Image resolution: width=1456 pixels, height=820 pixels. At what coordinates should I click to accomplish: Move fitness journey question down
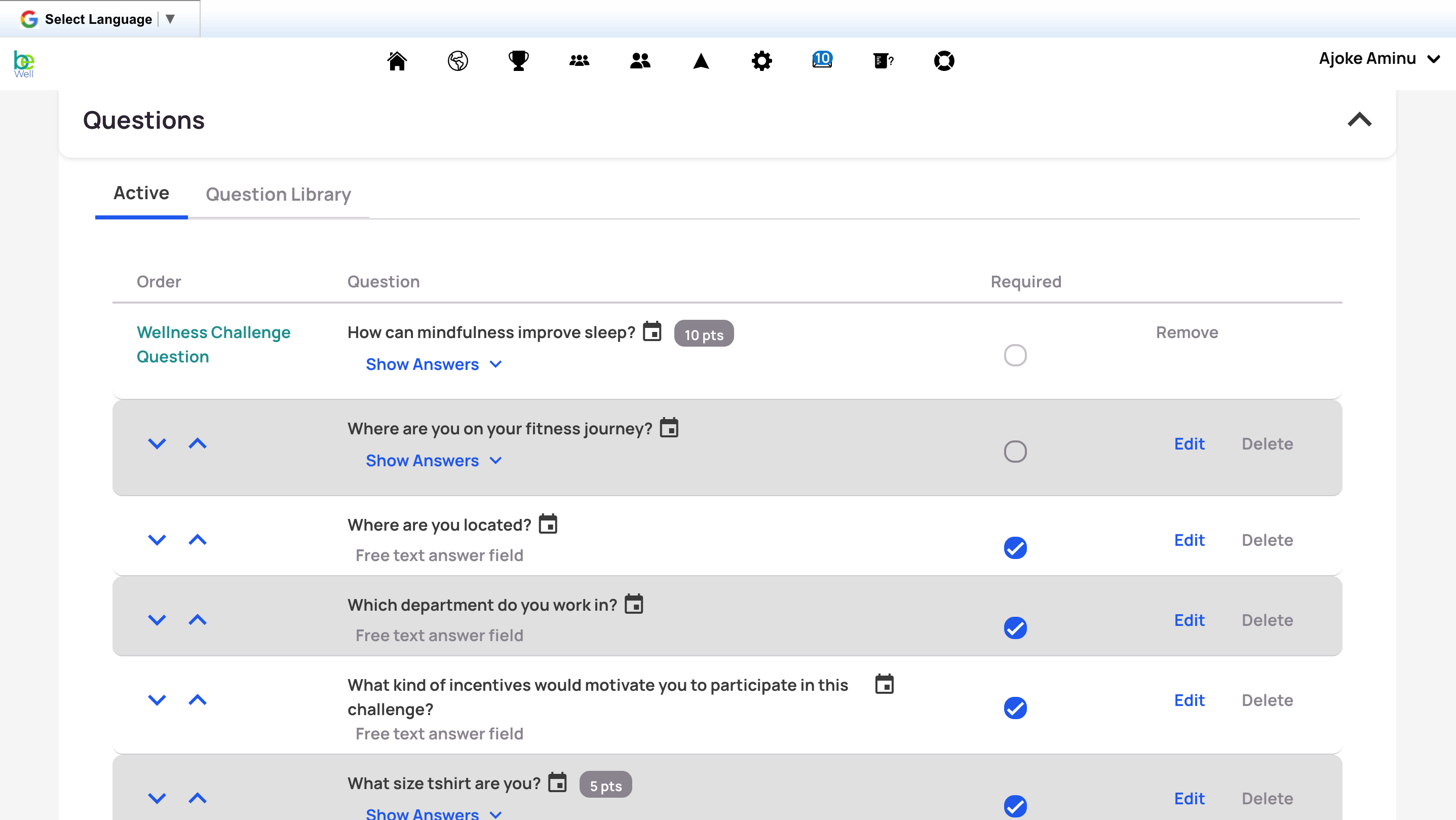[157, 444]
